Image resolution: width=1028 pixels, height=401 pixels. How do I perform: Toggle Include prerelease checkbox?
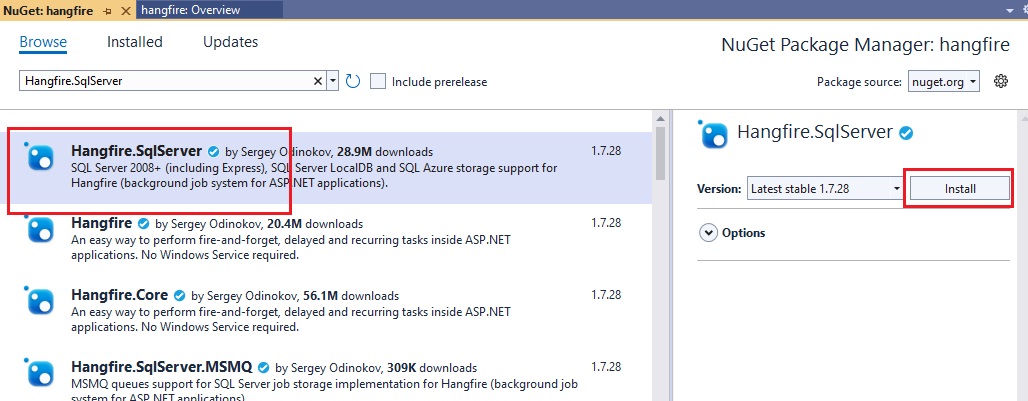pyautogui.click(x=378, y=81)
